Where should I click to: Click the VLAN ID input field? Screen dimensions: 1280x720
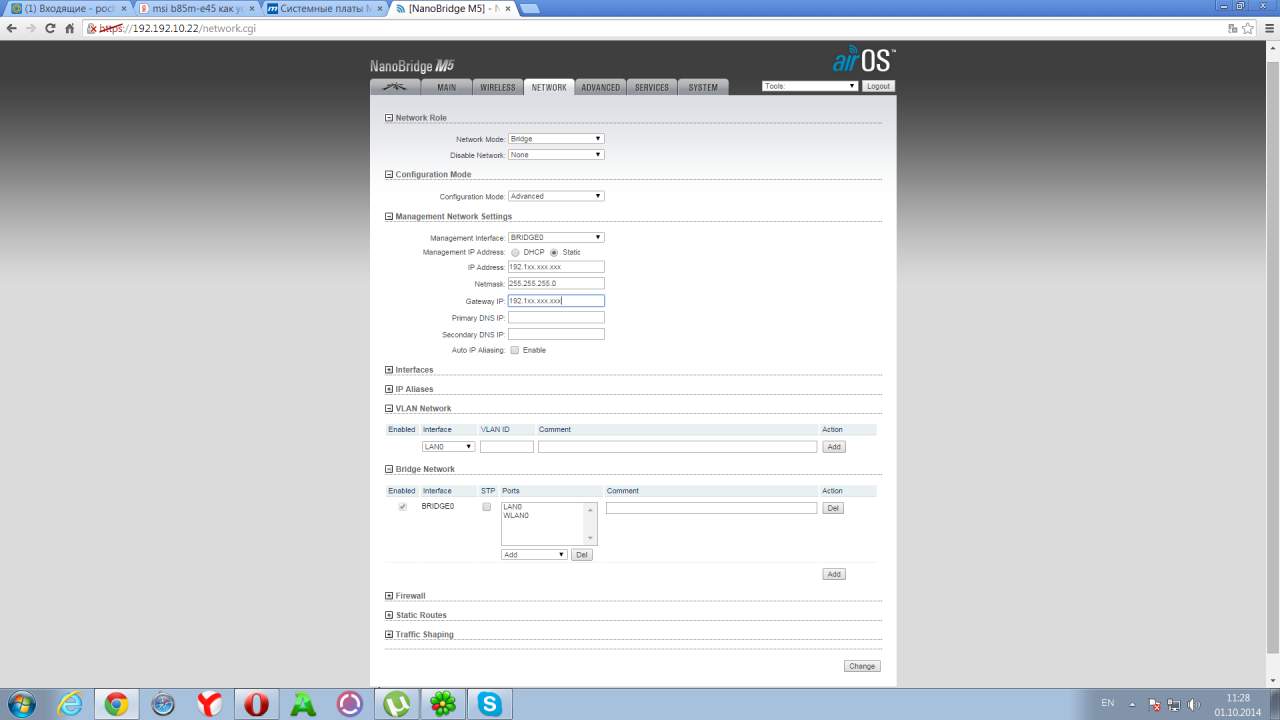507,447
